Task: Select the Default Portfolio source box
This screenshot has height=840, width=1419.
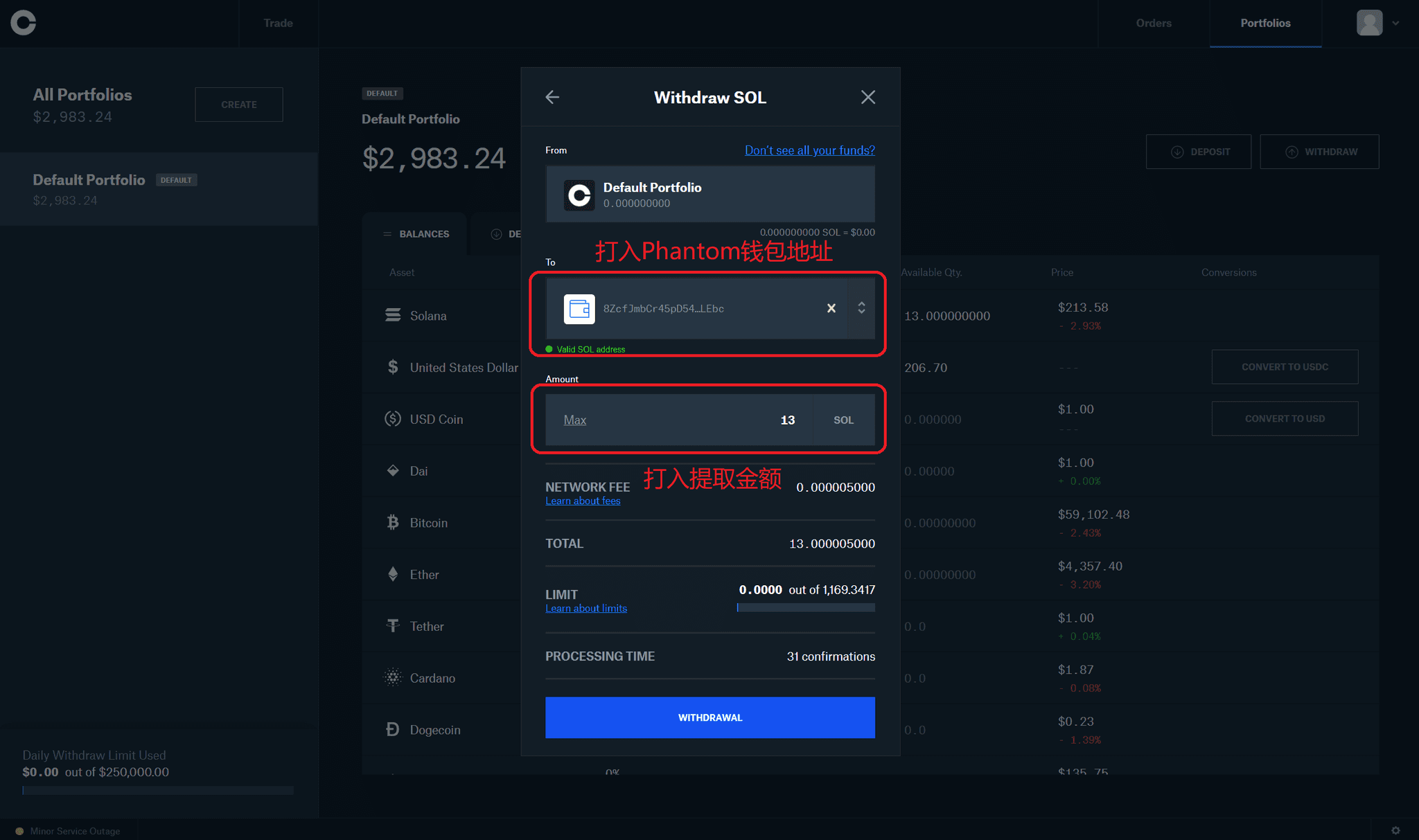Action: [x=710, y=194]
